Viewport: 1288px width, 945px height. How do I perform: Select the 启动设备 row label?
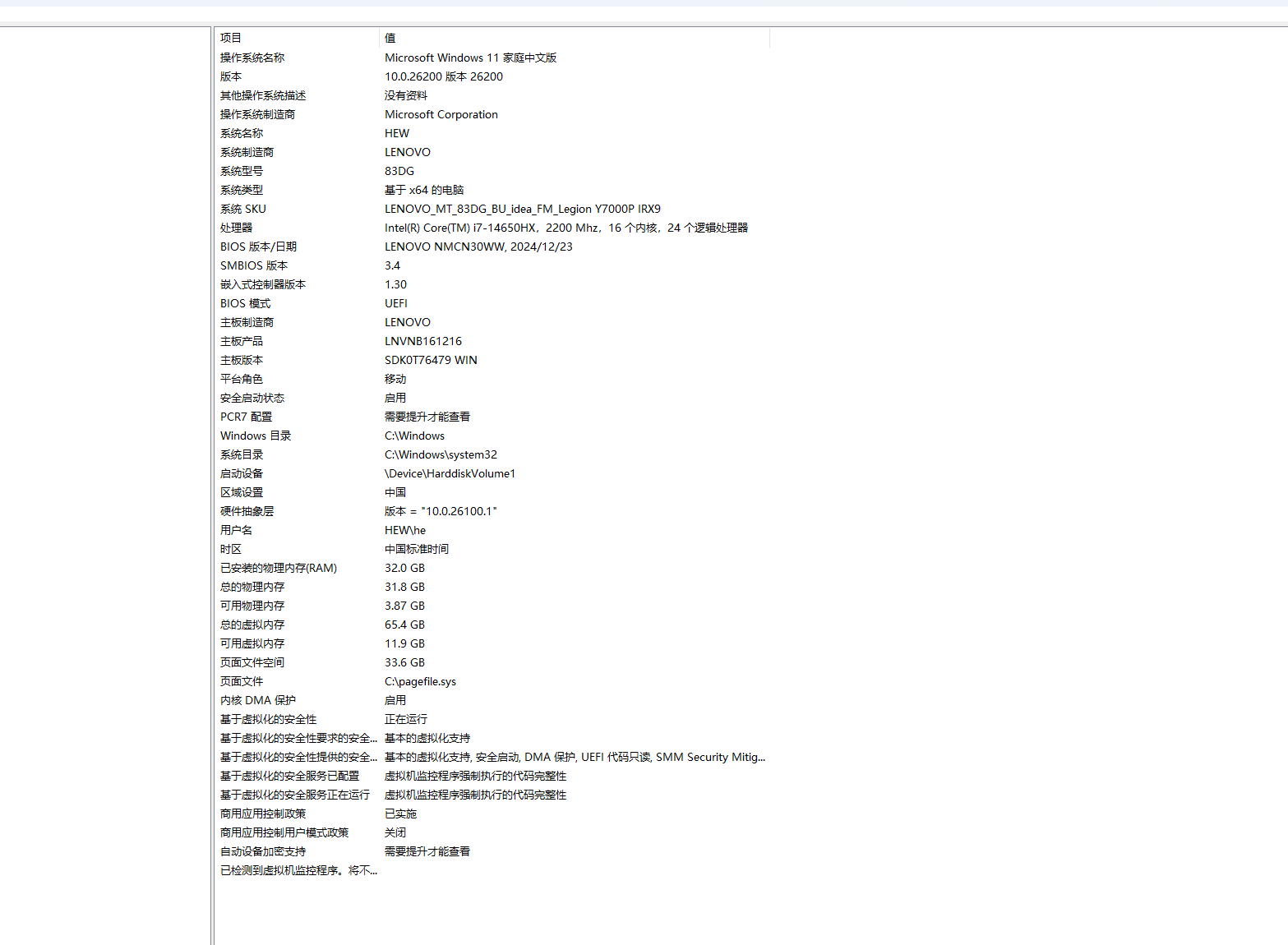pyautogui.click(x=242, y=473)
